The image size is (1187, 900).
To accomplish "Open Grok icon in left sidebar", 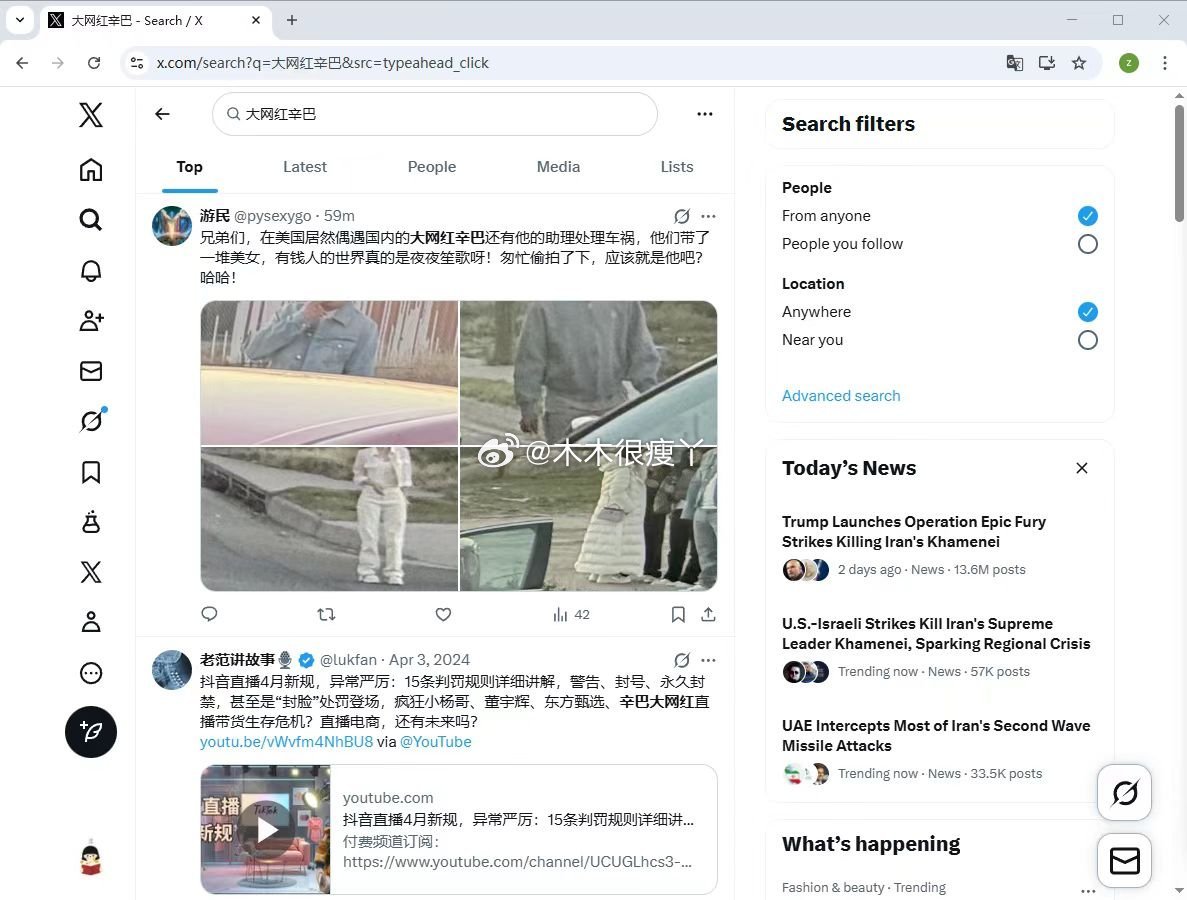I will click(92, 420).
